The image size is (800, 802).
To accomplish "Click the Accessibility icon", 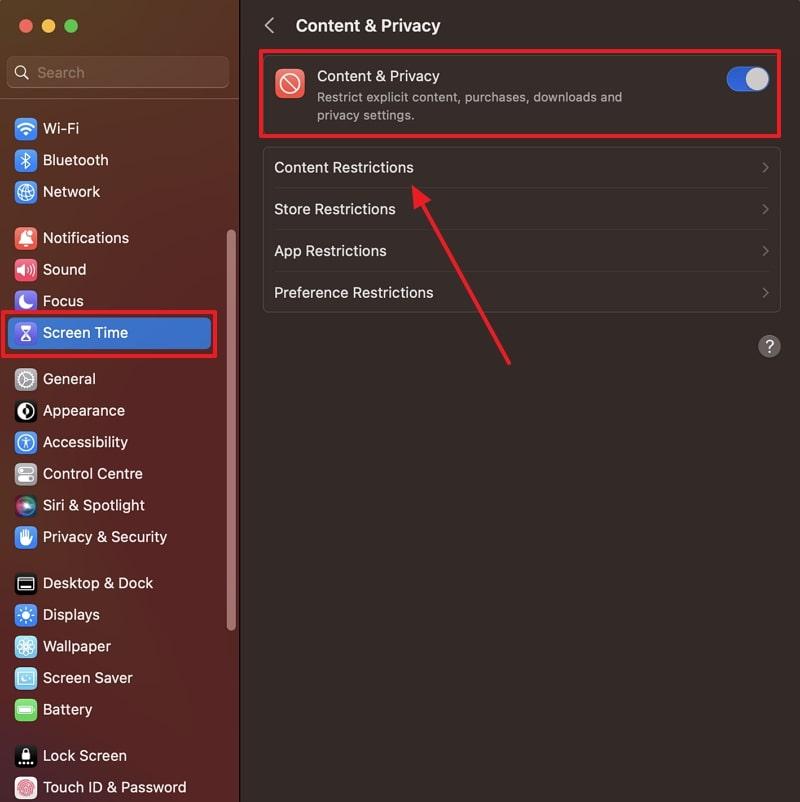I will point(26,442).
